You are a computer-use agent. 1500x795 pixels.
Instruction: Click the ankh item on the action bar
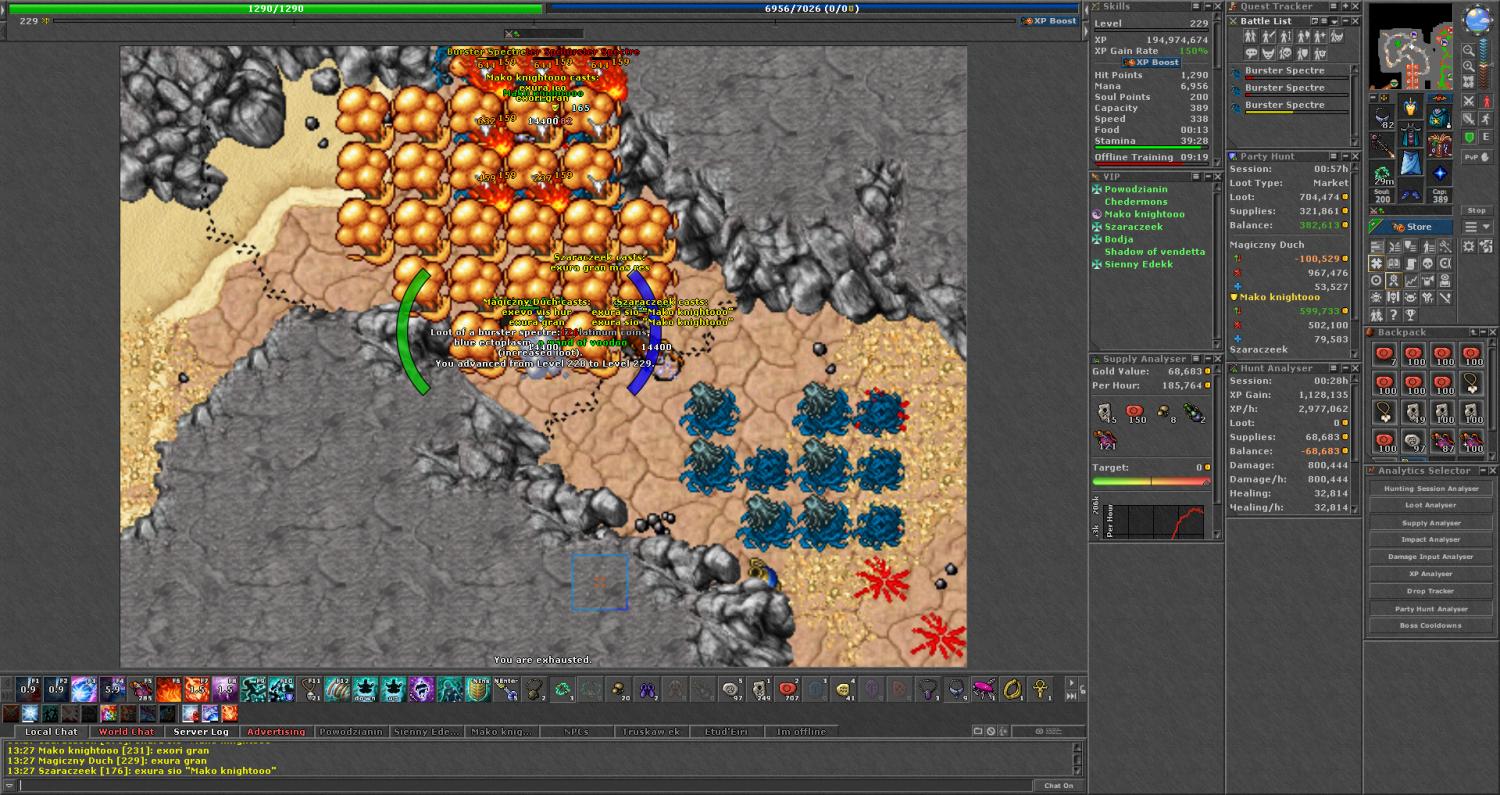(1040, 689)
